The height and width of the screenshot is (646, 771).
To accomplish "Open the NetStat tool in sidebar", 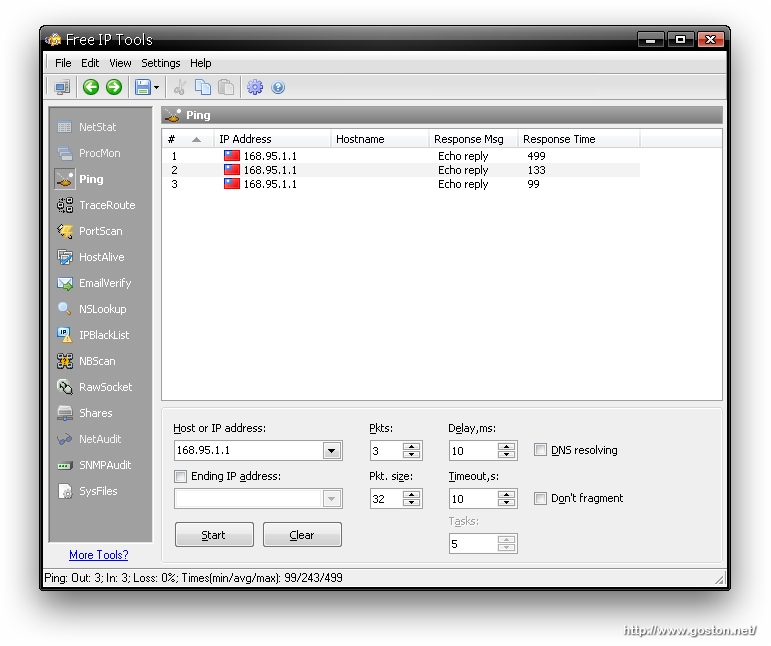I will 97,127.
